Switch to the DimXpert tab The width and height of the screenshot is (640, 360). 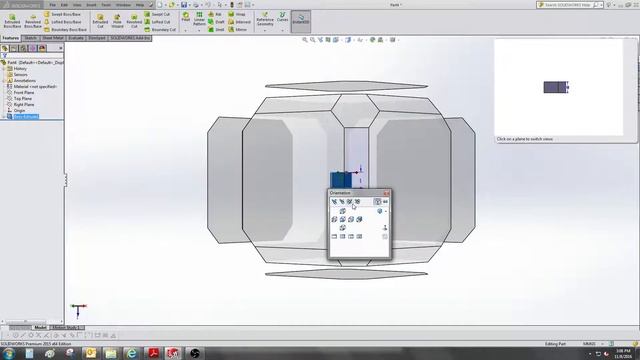click(x=97, y=38)
